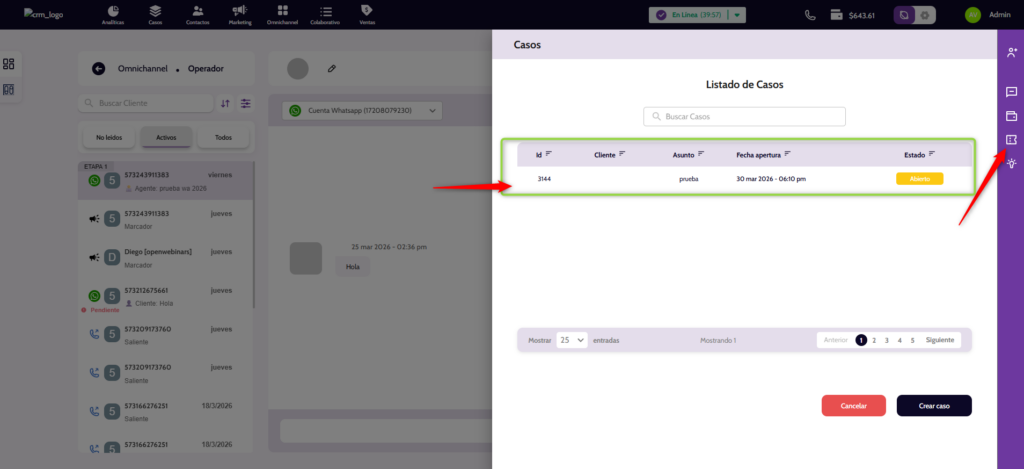Click the Buscar Casos search field
This screenshot has height=469, width=1024.
point(744,117)
